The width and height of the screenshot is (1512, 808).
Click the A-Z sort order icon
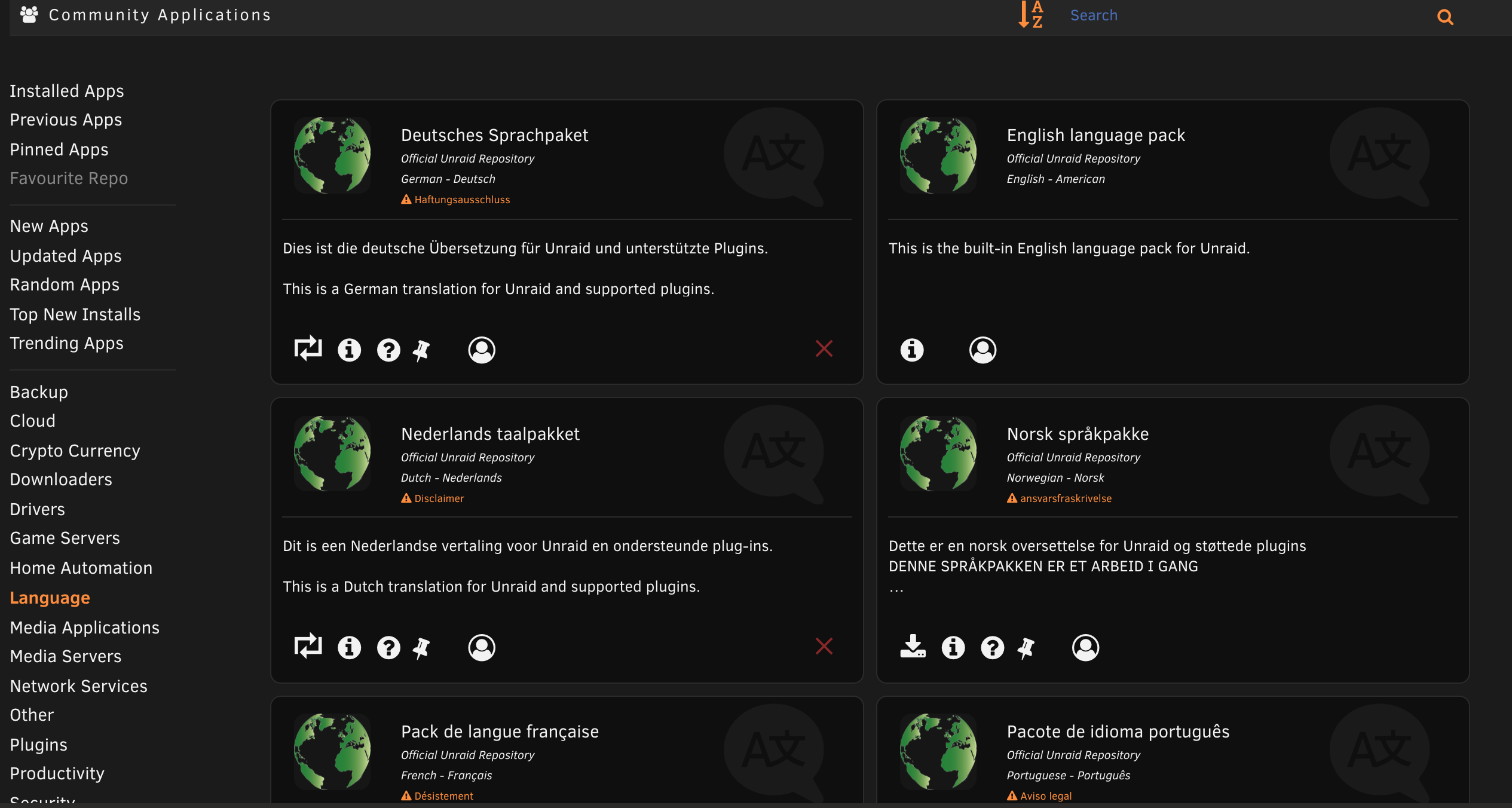point(1031,15)
